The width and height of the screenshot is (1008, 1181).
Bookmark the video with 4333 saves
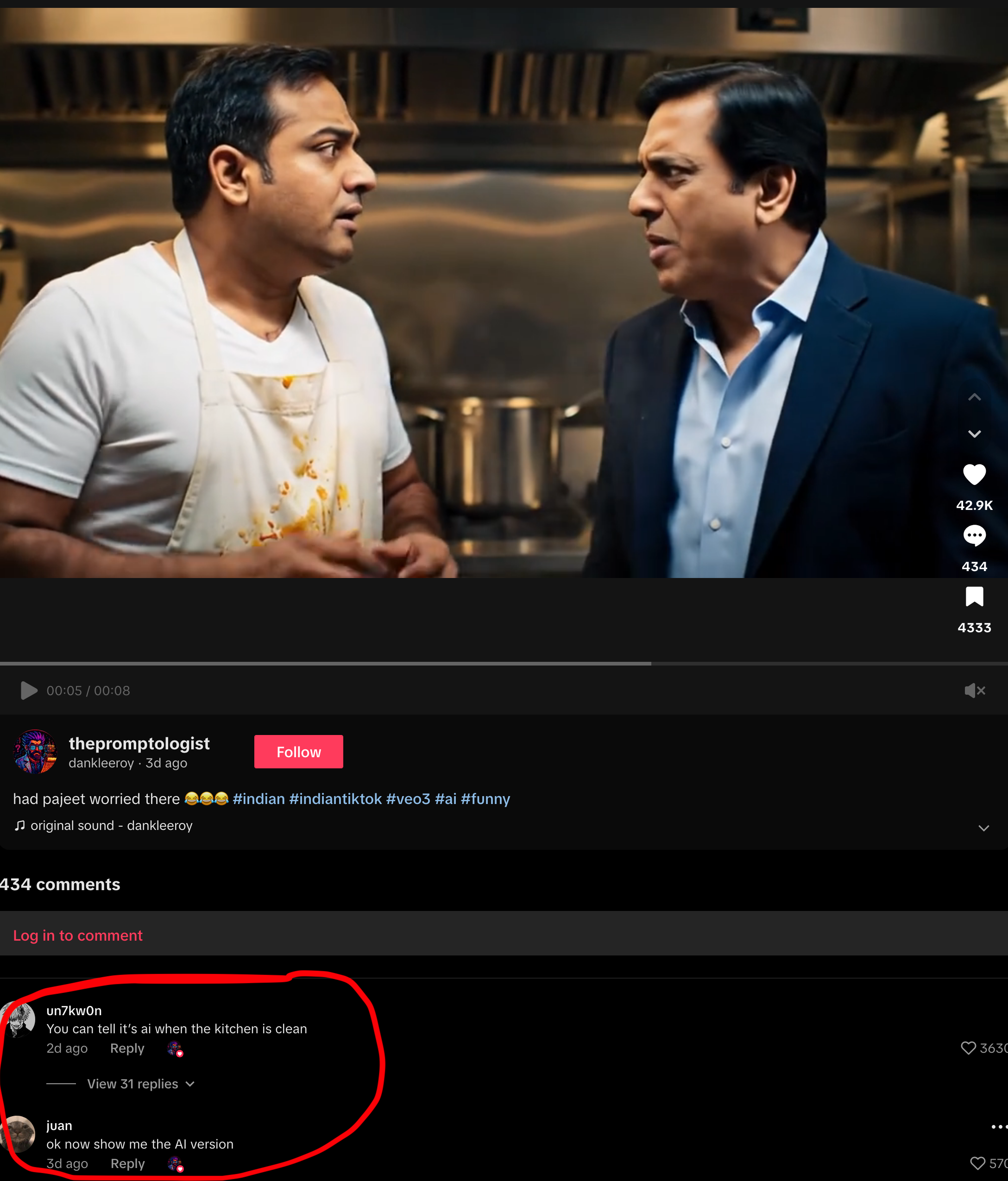(974, 597)
